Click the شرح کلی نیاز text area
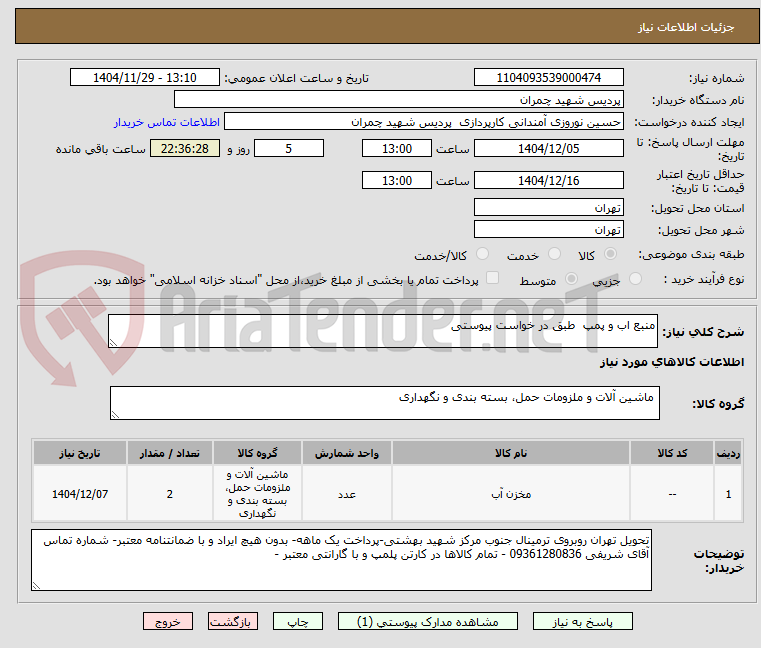Screen dimensions: 761x648 click(383, 331)
